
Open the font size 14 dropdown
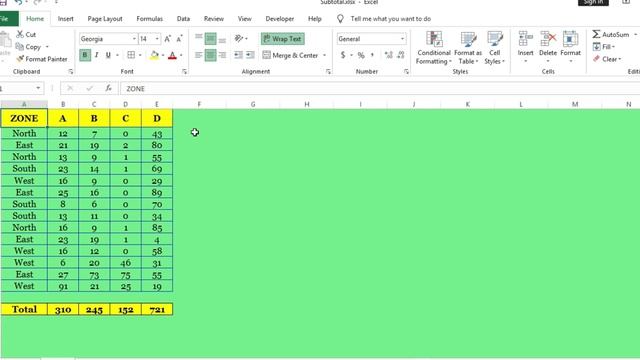tap(157, 39)
